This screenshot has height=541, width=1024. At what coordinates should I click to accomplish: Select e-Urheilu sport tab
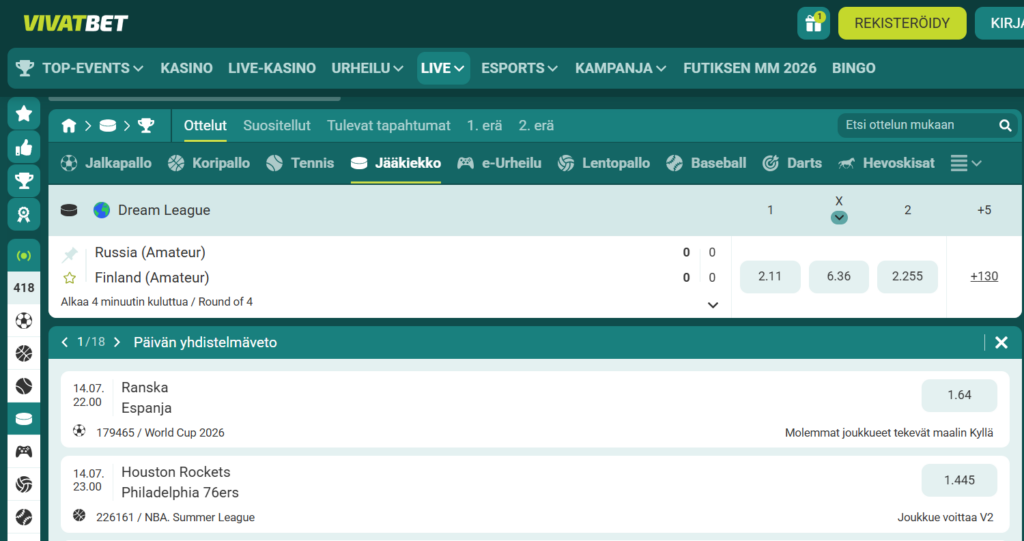[500, 163]
